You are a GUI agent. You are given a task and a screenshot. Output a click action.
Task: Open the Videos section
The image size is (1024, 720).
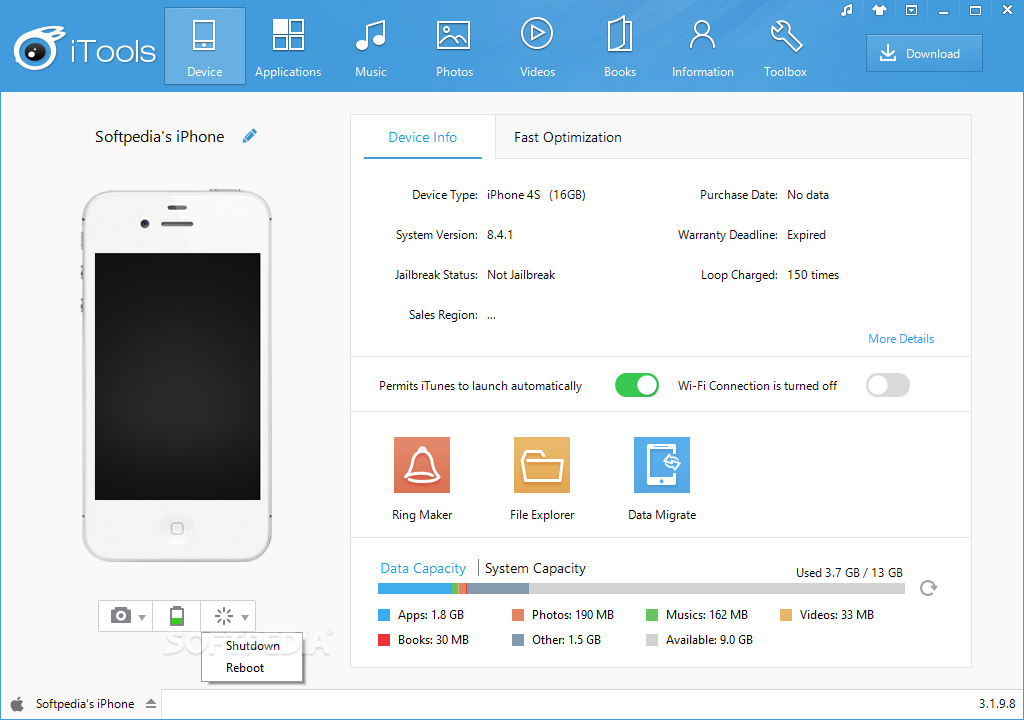(537, 46)
